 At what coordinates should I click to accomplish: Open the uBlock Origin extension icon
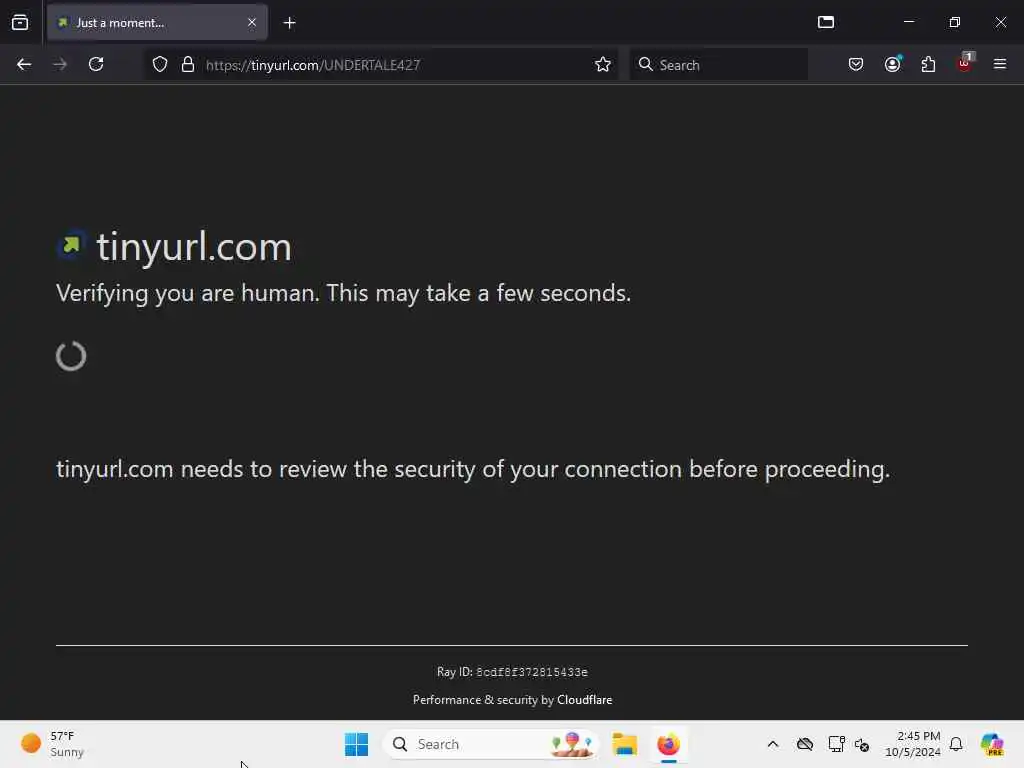[x=965, y=63]
